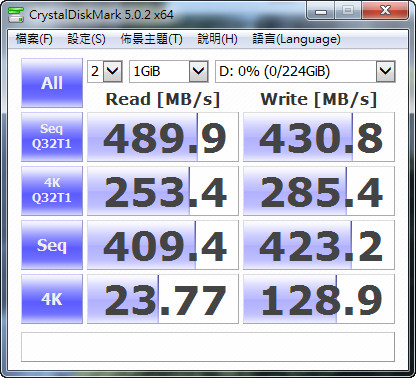Click the Read [MB/s] column header

pos(163,99)
